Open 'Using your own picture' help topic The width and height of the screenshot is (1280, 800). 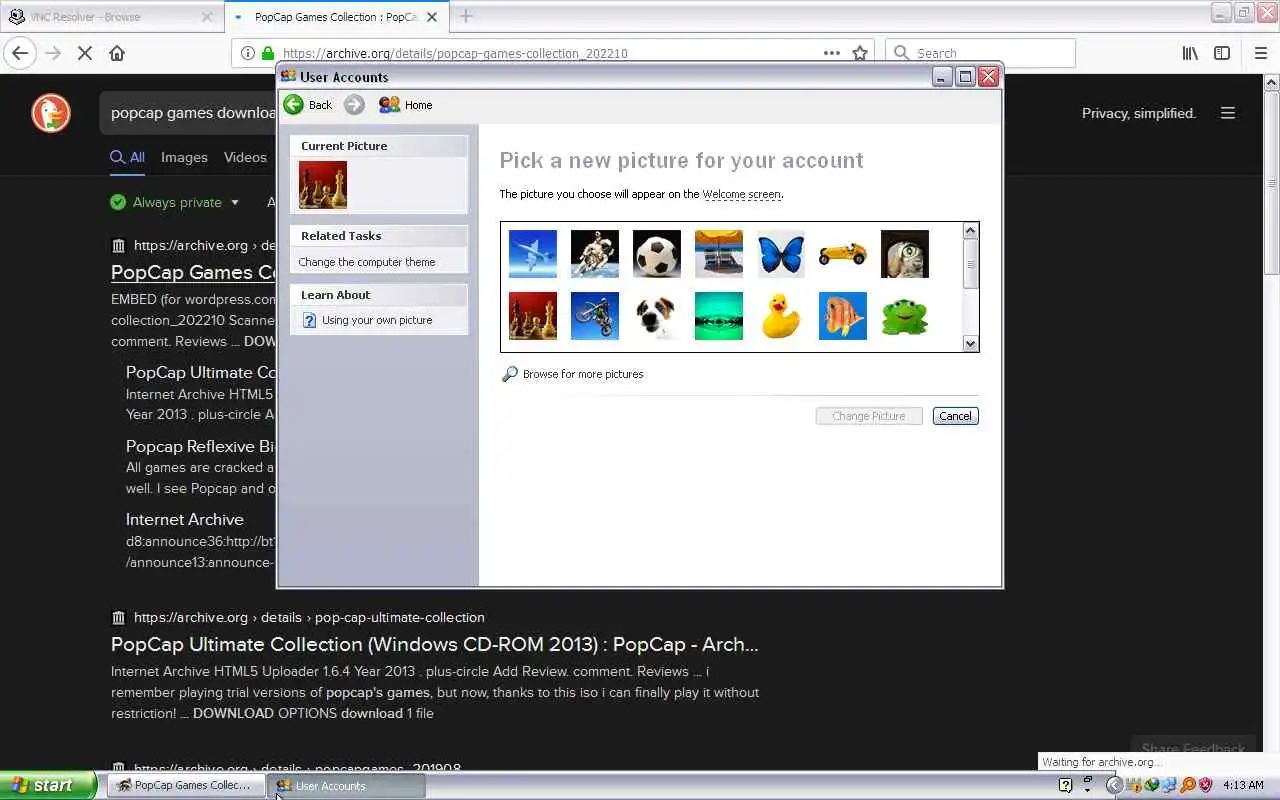point(377,320)
